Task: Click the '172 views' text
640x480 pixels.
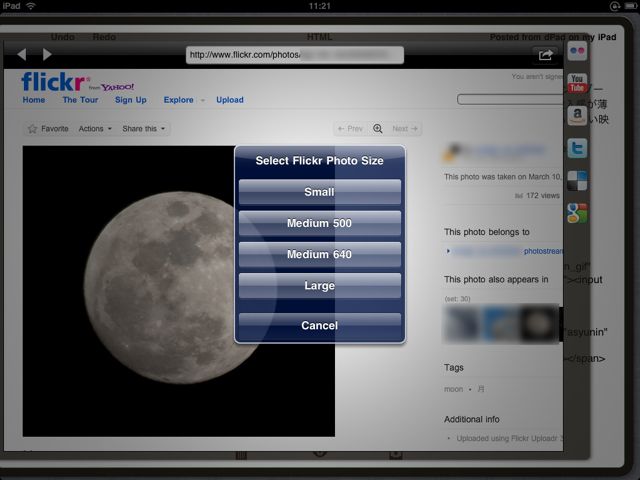Action: click(x=542, y=196)
